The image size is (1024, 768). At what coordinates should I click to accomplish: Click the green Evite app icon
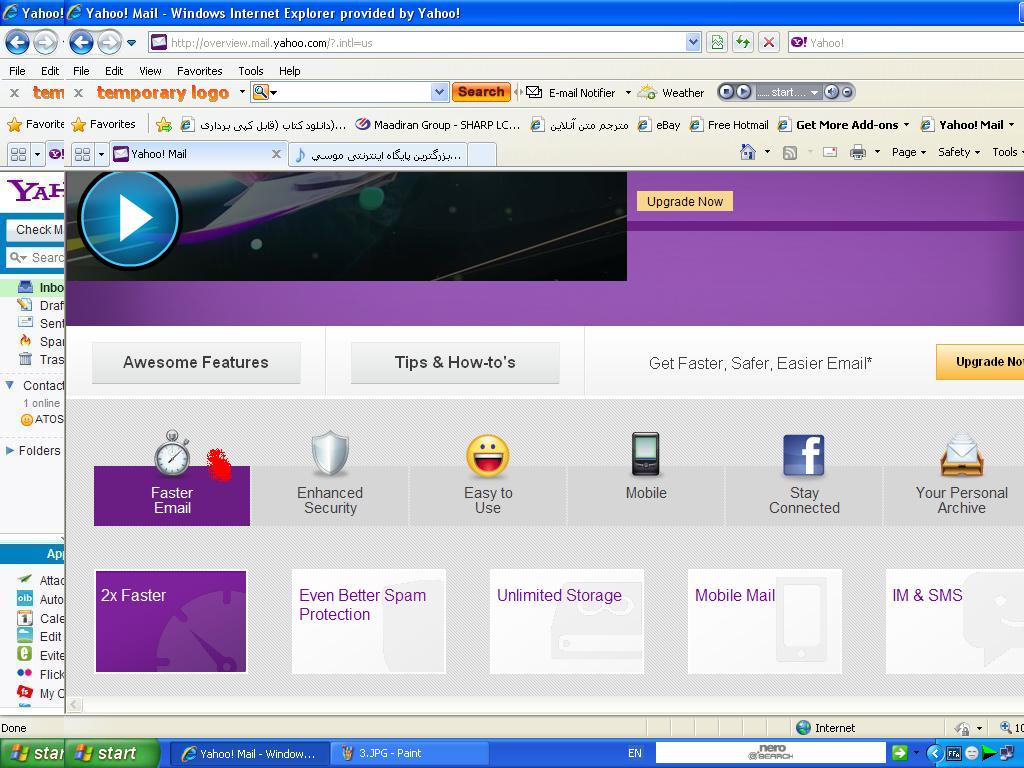click(x=25, y=654)
